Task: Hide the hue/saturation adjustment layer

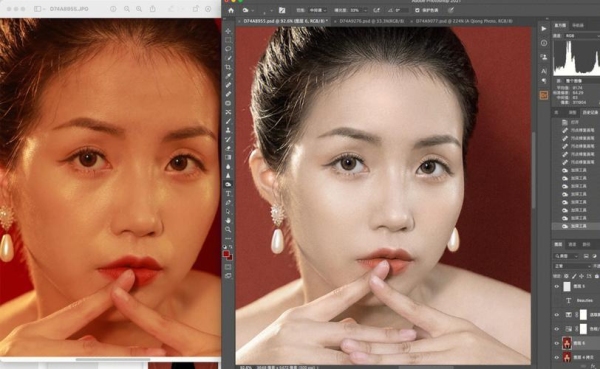Action: [557, 329]
